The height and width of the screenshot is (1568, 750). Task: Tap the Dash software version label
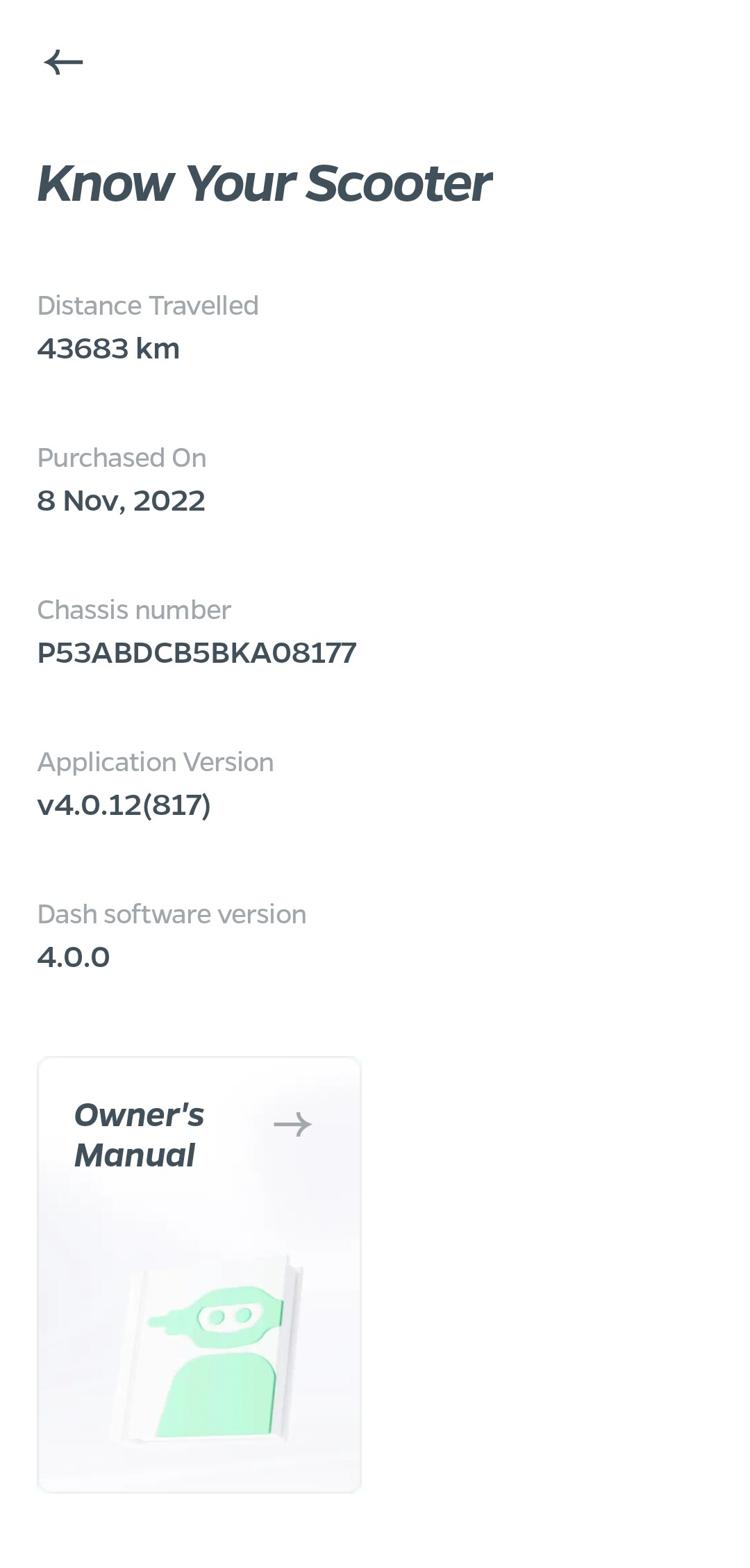coord(172,914)
